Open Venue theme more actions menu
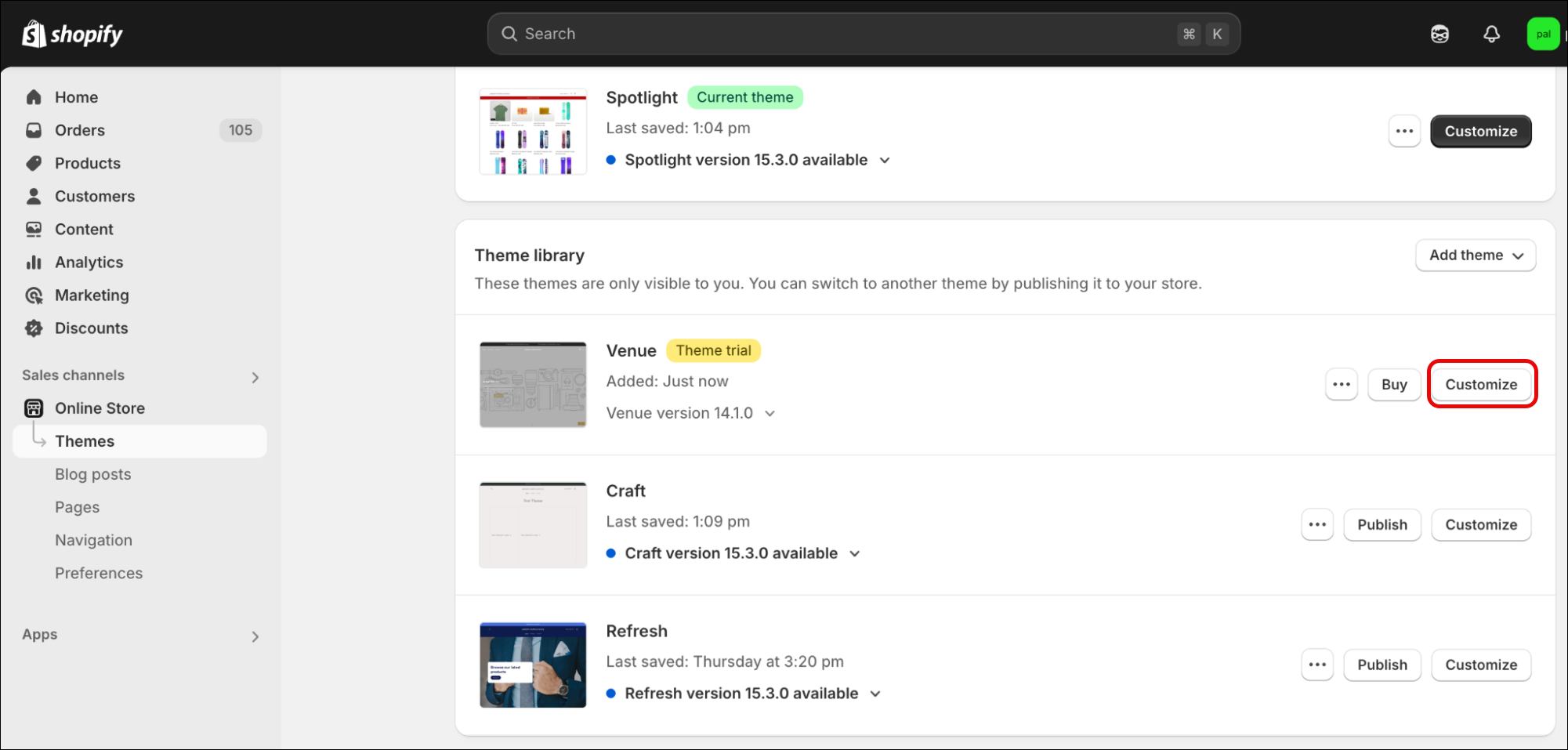1568x750 pixels. (x=1342, y=384)
